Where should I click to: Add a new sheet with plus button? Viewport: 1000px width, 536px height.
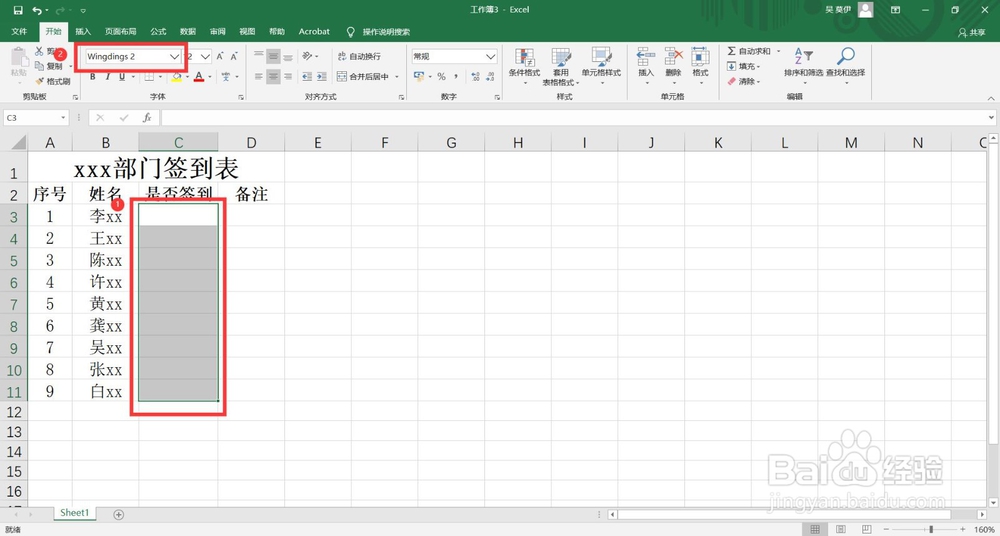[118, 514]
